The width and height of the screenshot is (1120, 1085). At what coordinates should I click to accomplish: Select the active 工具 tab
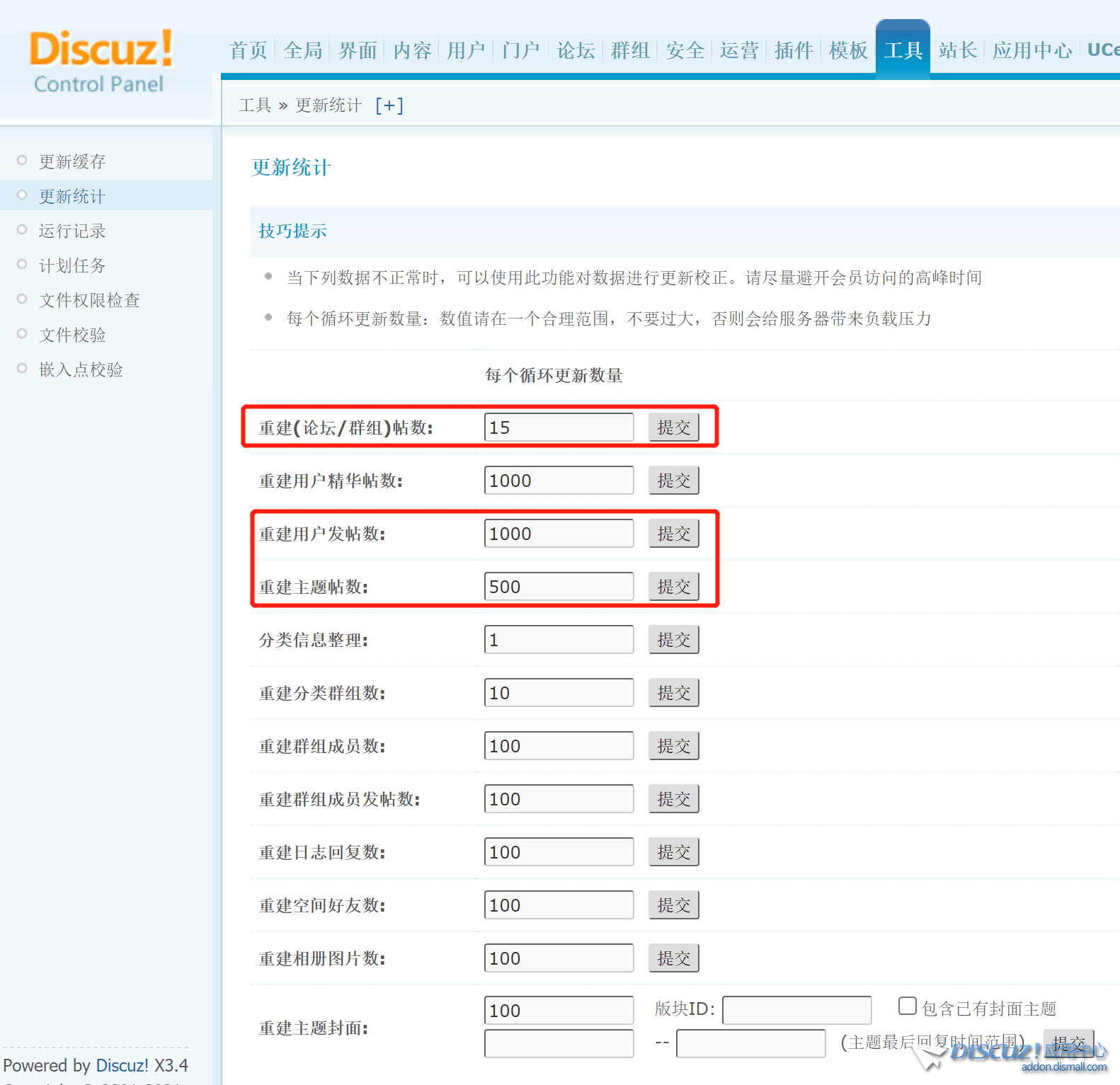[903, 50]
